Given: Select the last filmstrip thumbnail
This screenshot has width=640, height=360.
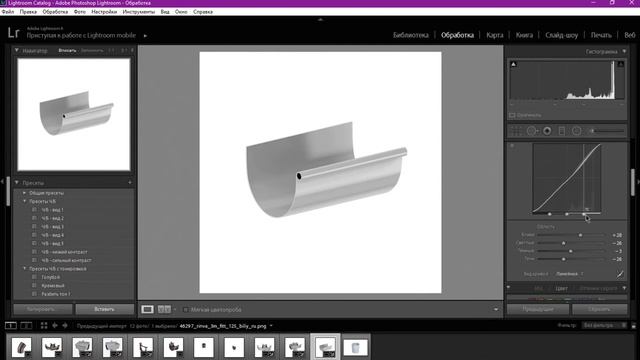Looking at the screenshot, I should click(x=356, y=348).
